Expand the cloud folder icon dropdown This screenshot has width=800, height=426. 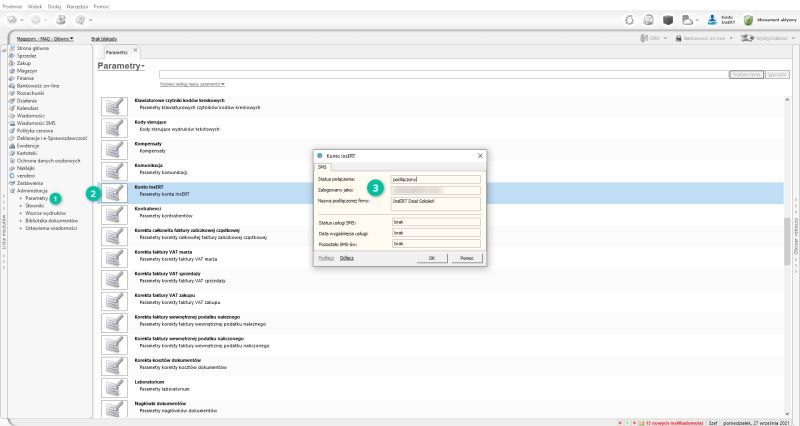697,20
